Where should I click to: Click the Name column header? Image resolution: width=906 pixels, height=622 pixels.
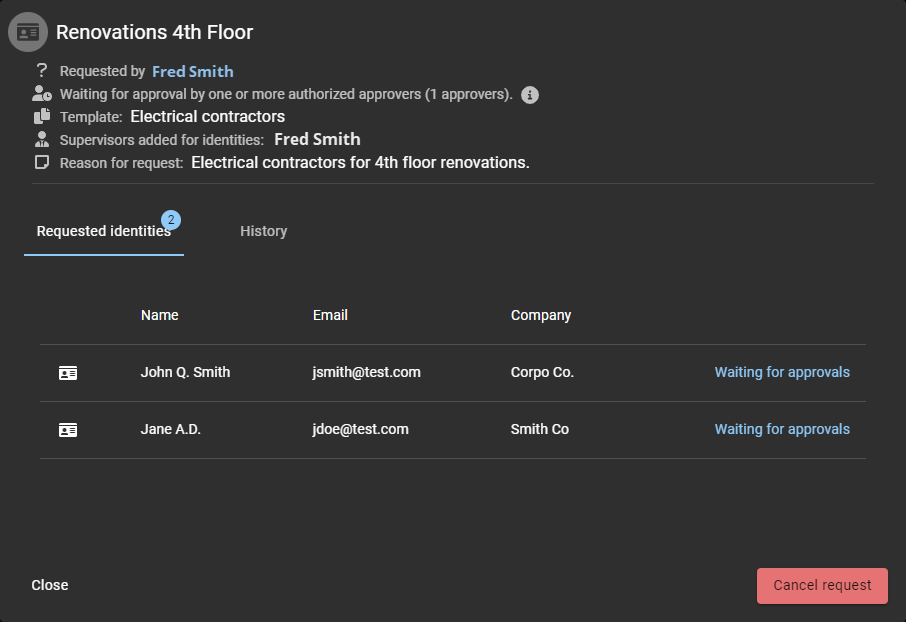[159, 315]
